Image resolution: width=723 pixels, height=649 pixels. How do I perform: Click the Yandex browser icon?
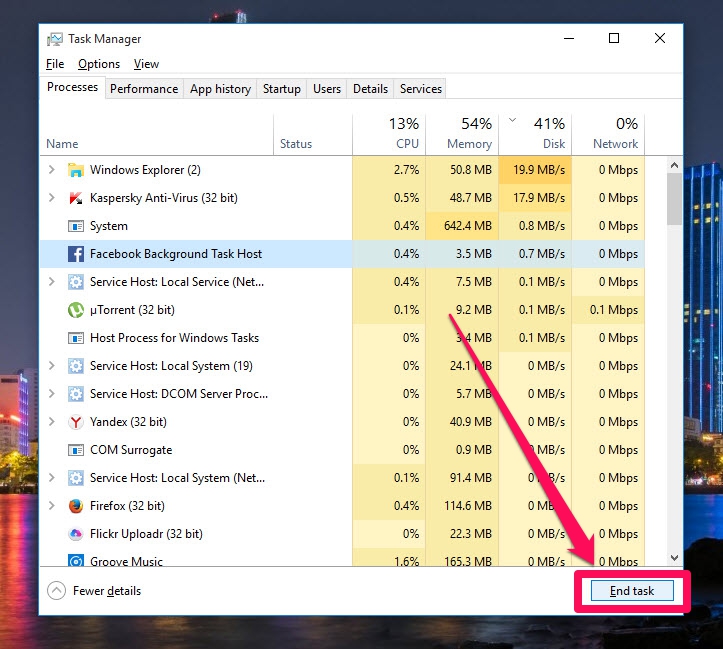[x=76, y=422]
